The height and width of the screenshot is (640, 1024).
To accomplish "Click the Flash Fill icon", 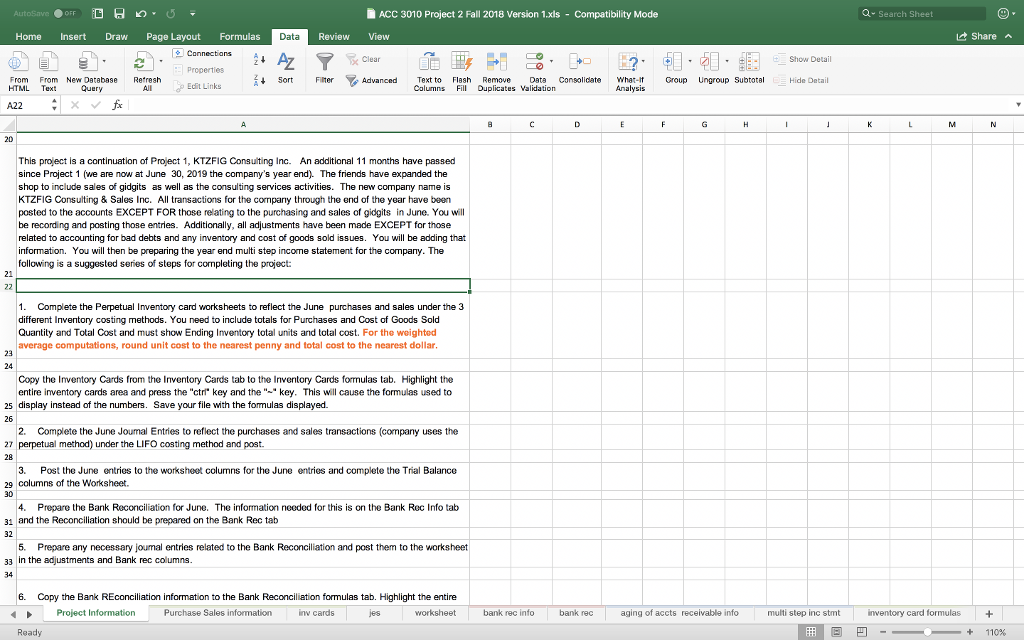I will [x=462, y=62].
